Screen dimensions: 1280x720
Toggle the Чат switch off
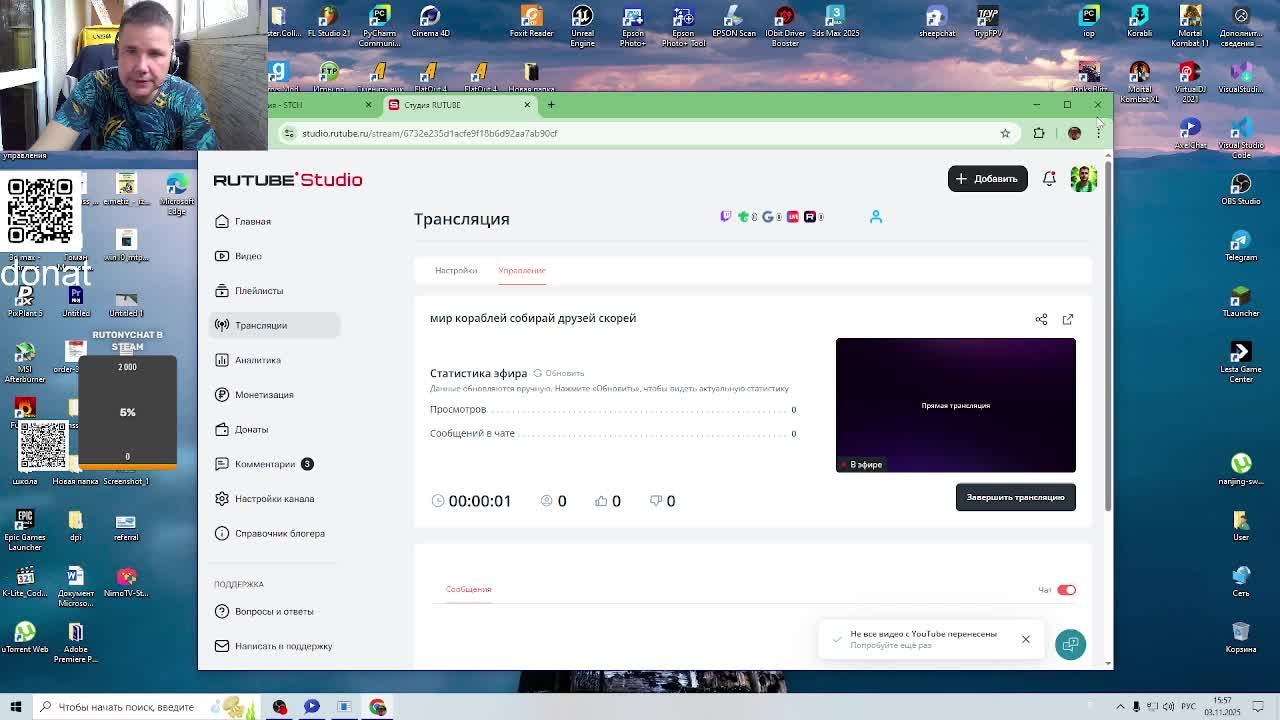click(1066, 590)
